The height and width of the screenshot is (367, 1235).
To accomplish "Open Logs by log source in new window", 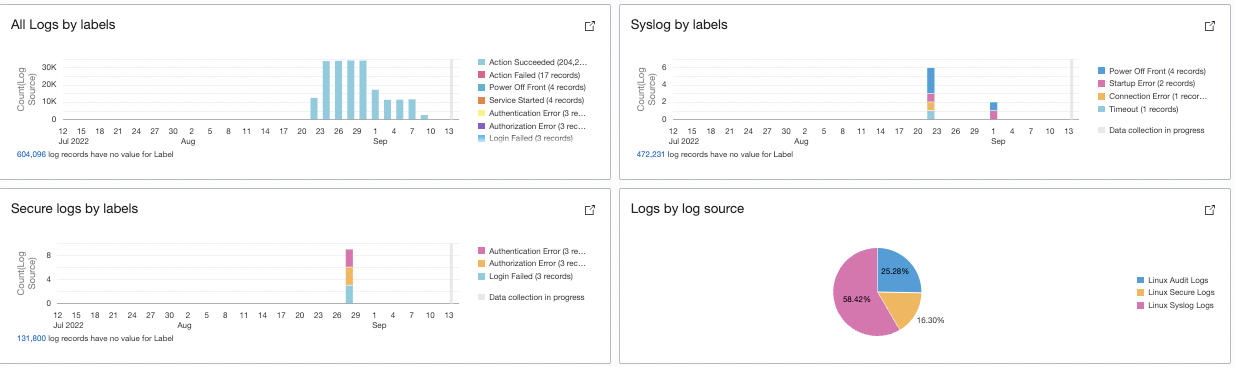I will point(1210,211).
